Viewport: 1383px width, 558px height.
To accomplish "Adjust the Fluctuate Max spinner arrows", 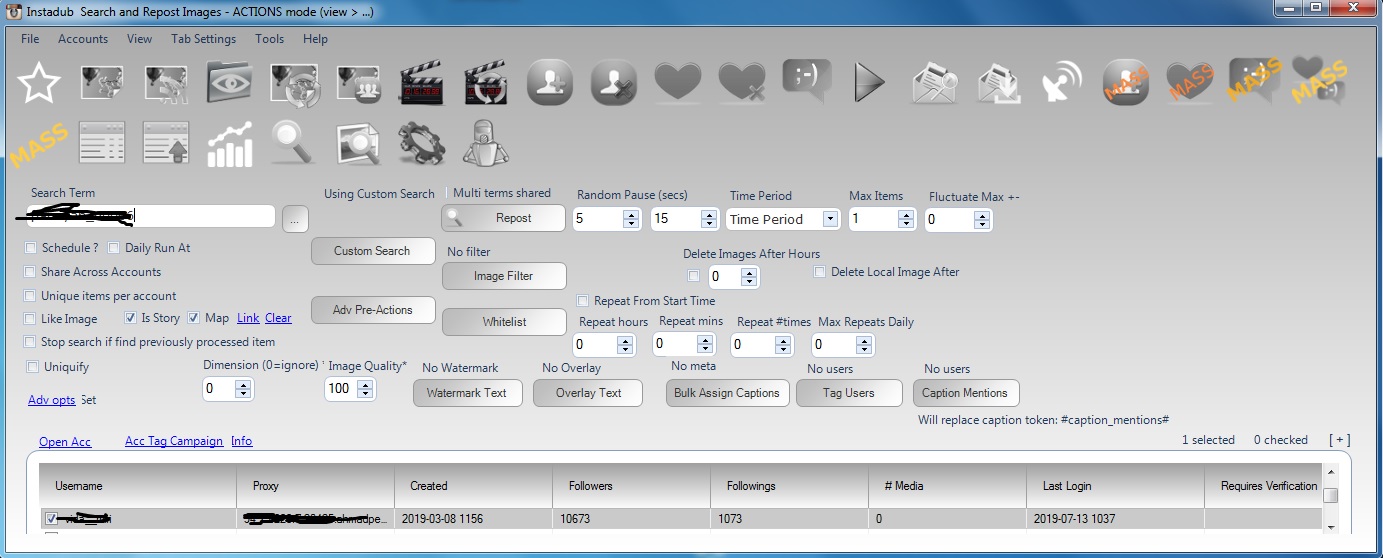I will (982, 219).
